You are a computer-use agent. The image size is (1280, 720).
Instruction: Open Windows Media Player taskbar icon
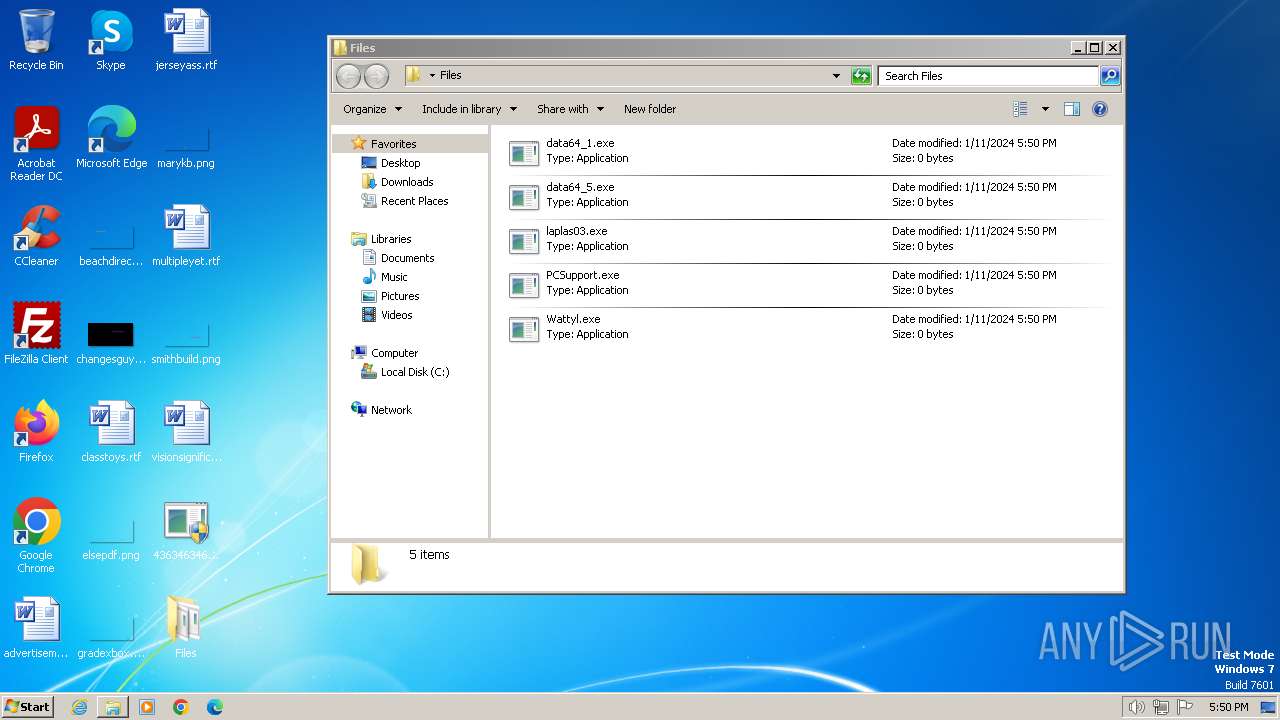coord(147,707)
